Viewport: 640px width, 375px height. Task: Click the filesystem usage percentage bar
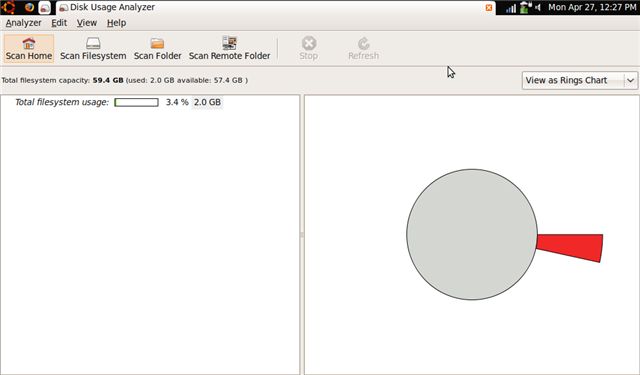coord(136,102)
